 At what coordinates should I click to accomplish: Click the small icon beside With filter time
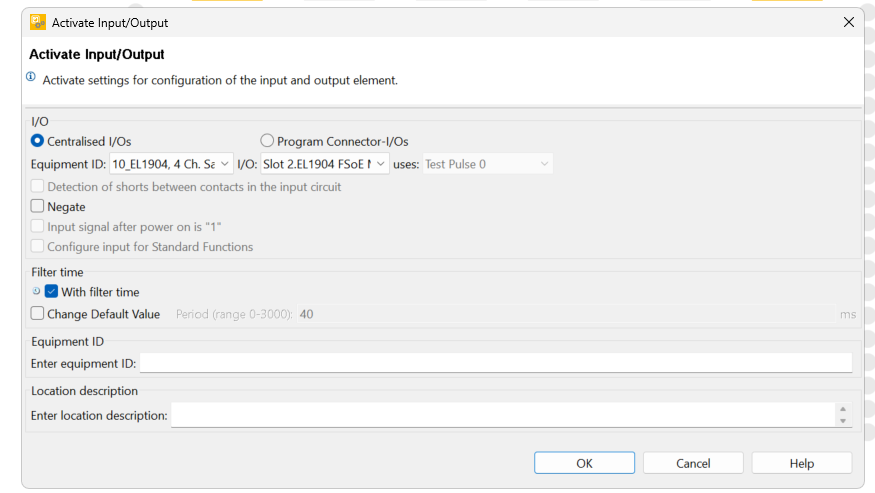(36, 291)
